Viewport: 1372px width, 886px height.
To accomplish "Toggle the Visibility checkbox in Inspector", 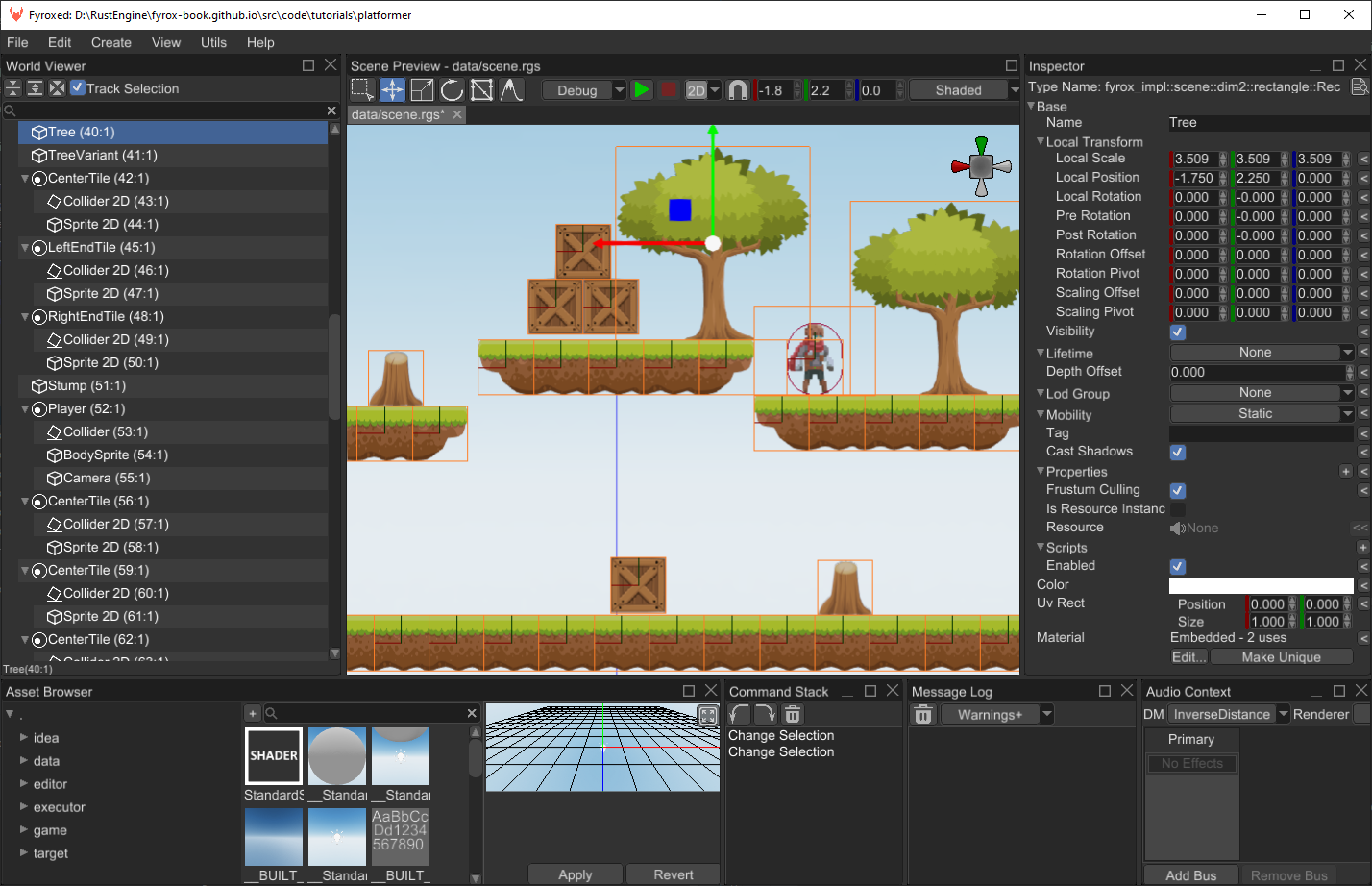I will (x=1178, y=332).
